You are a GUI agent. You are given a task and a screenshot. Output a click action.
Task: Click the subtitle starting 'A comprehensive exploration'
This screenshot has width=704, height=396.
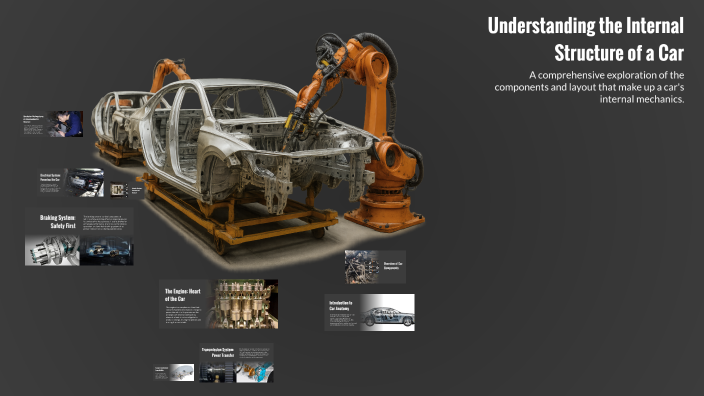pos(589,87)
